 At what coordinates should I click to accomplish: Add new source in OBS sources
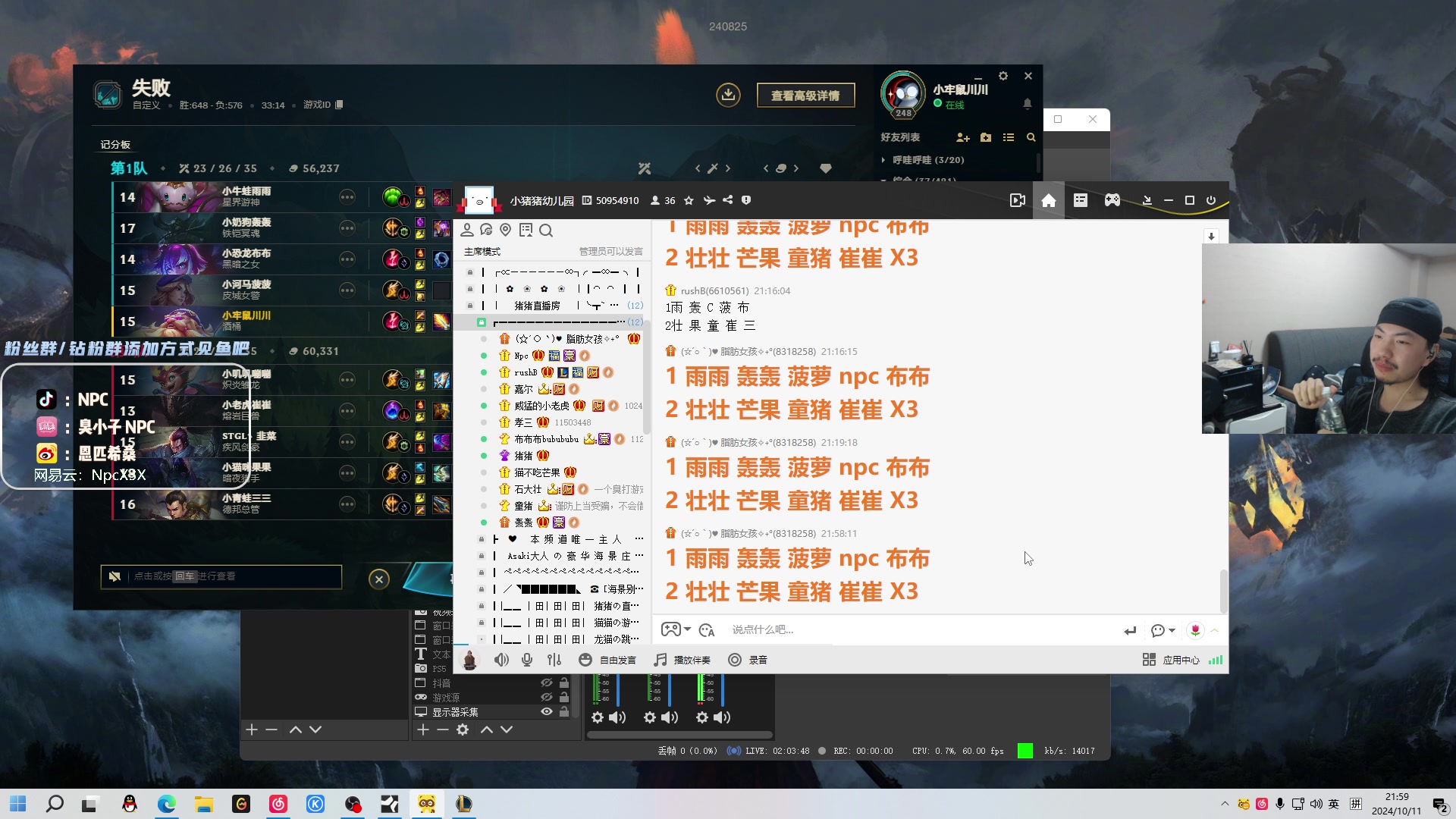[422, 730]
